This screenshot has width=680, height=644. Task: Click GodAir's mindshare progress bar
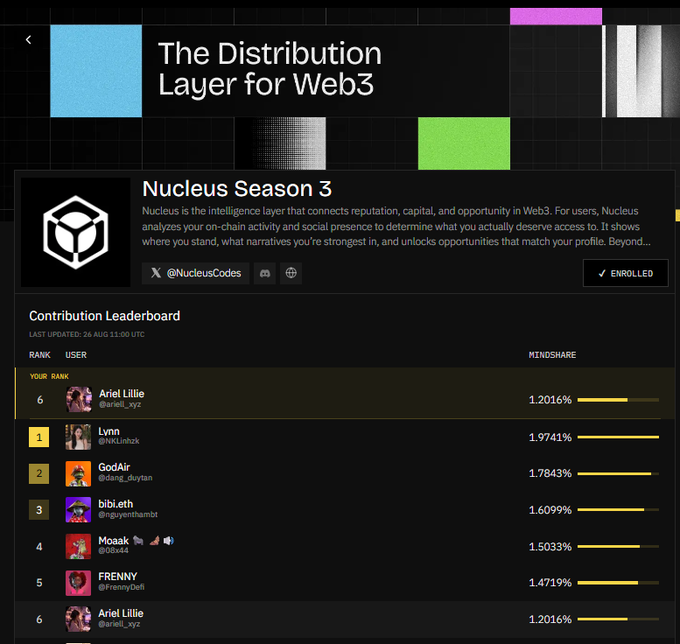(x=618, y=474)
